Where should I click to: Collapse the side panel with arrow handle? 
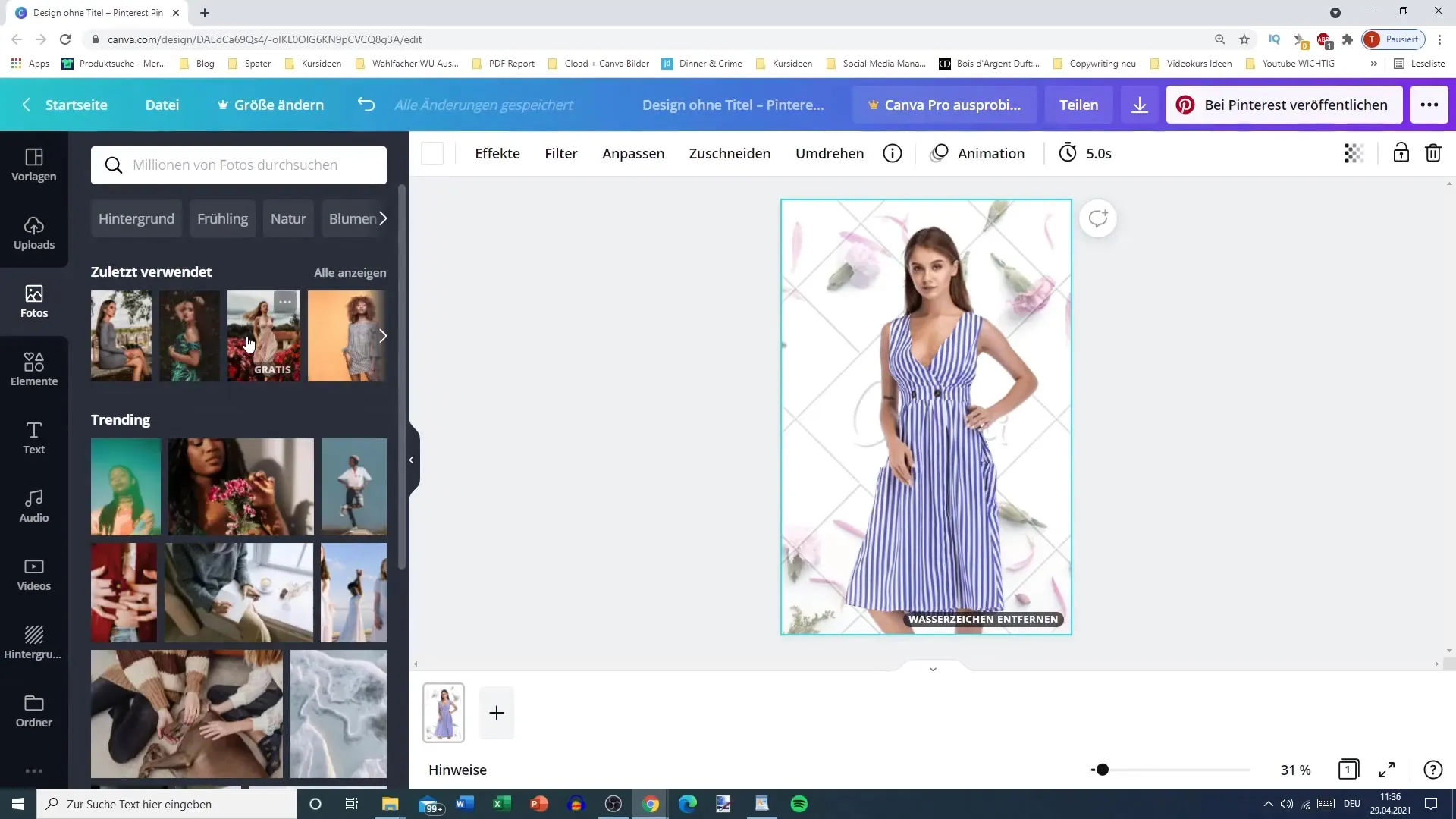point(412,460)
